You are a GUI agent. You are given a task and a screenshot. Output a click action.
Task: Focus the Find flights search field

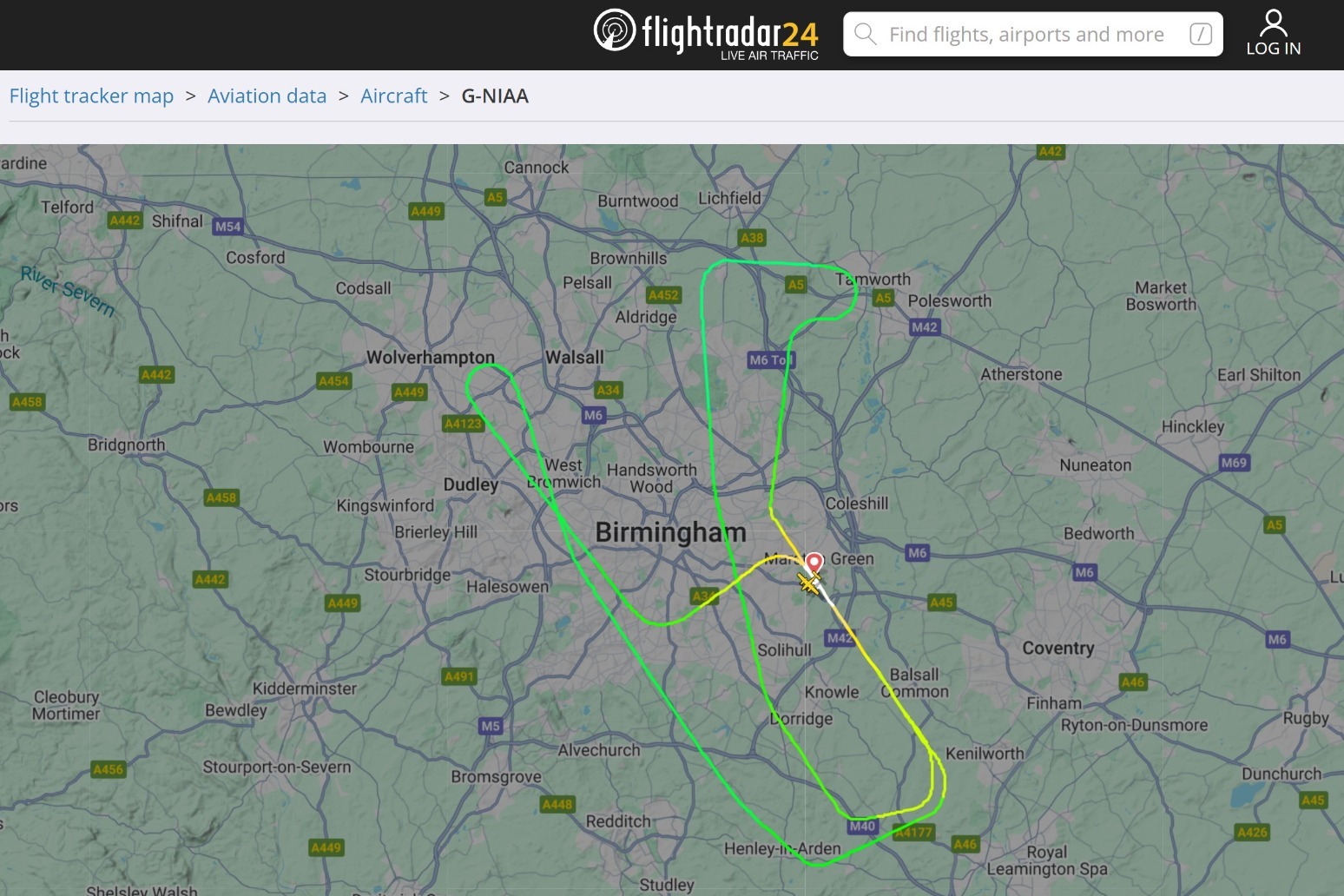(1033, 34)
